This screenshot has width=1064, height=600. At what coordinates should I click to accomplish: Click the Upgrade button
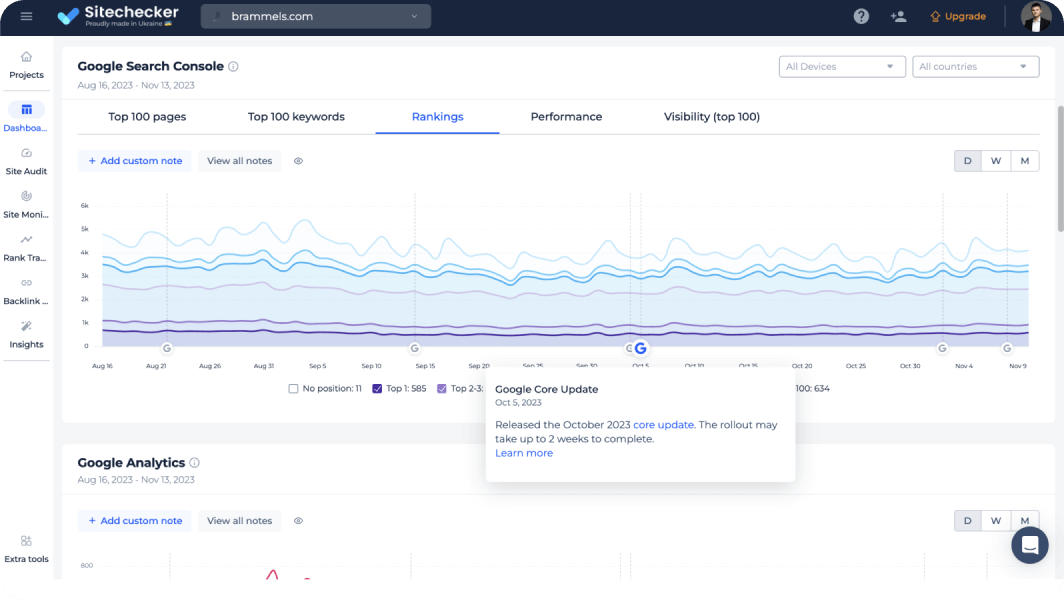[x=957, y=16]
